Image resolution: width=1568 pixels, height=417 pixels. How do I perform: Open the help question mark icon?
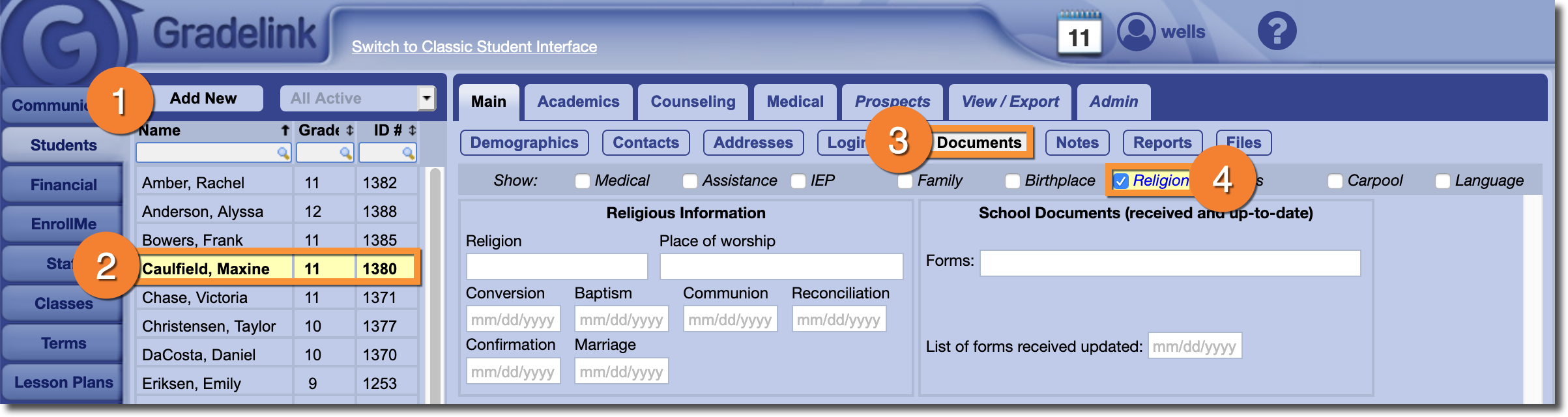pos(1276,31)
